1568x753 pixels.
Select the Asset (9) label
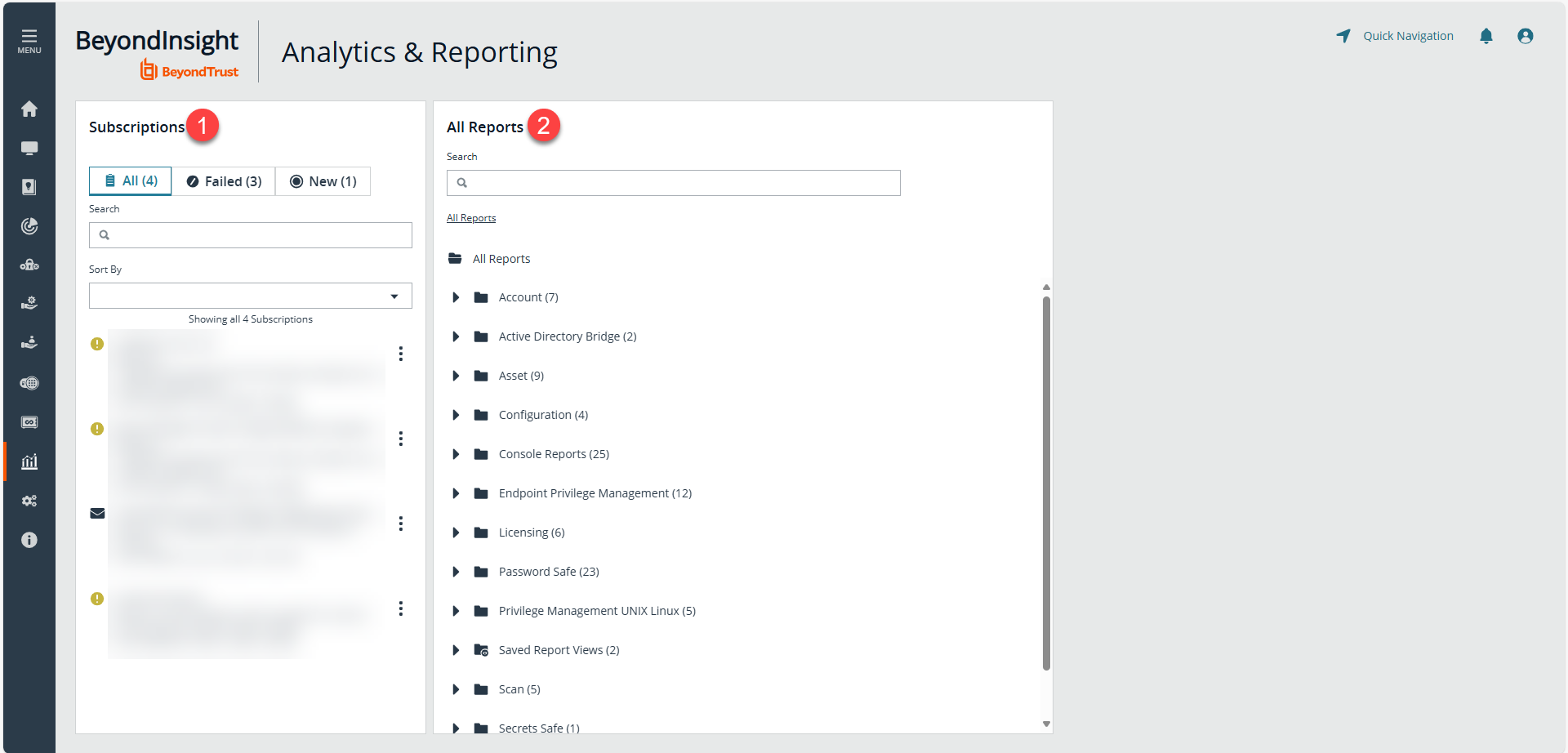click(x=521, y=376)
